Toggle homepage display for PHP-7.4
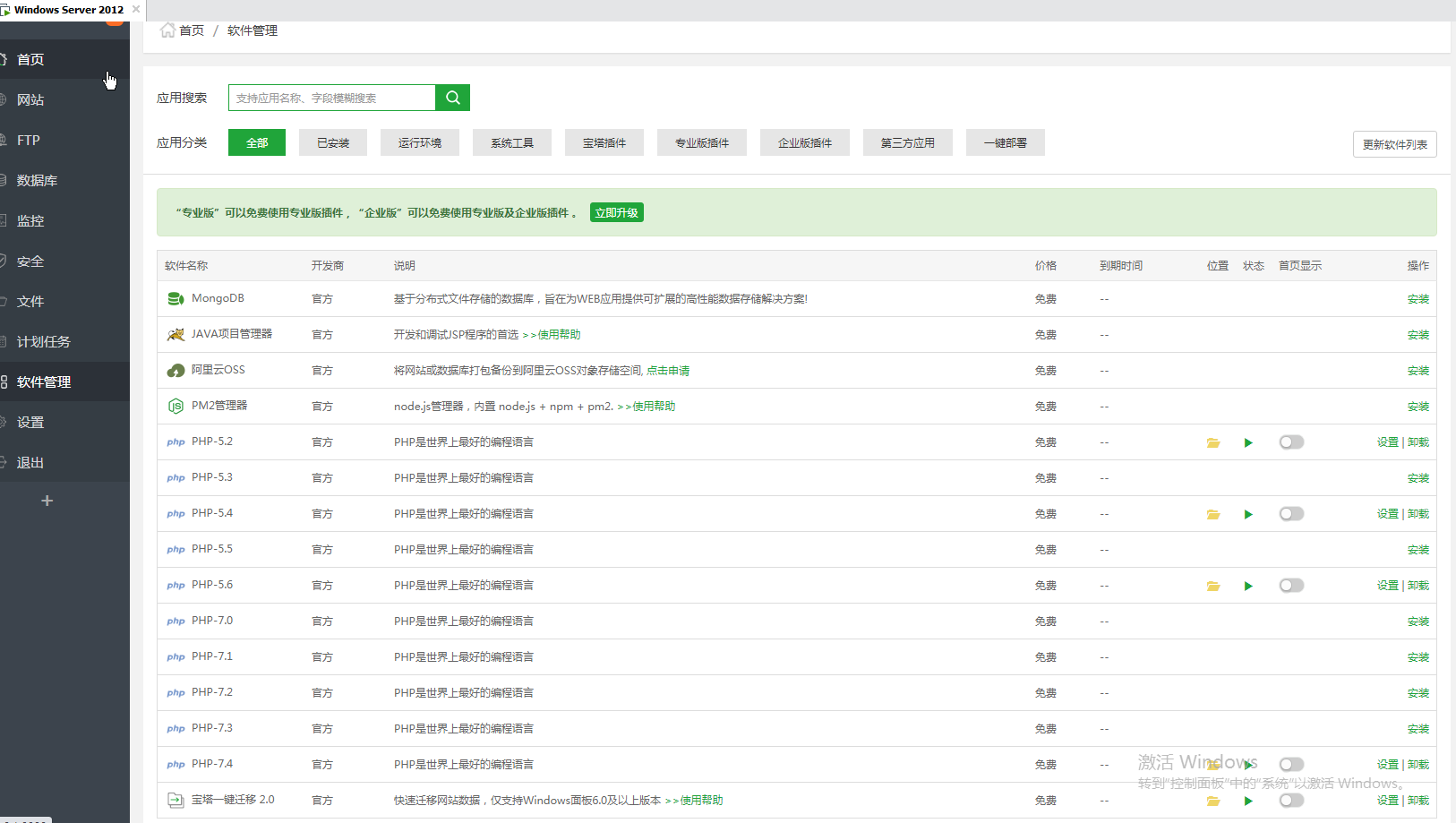The image size is (1456, 823). 1291,765
